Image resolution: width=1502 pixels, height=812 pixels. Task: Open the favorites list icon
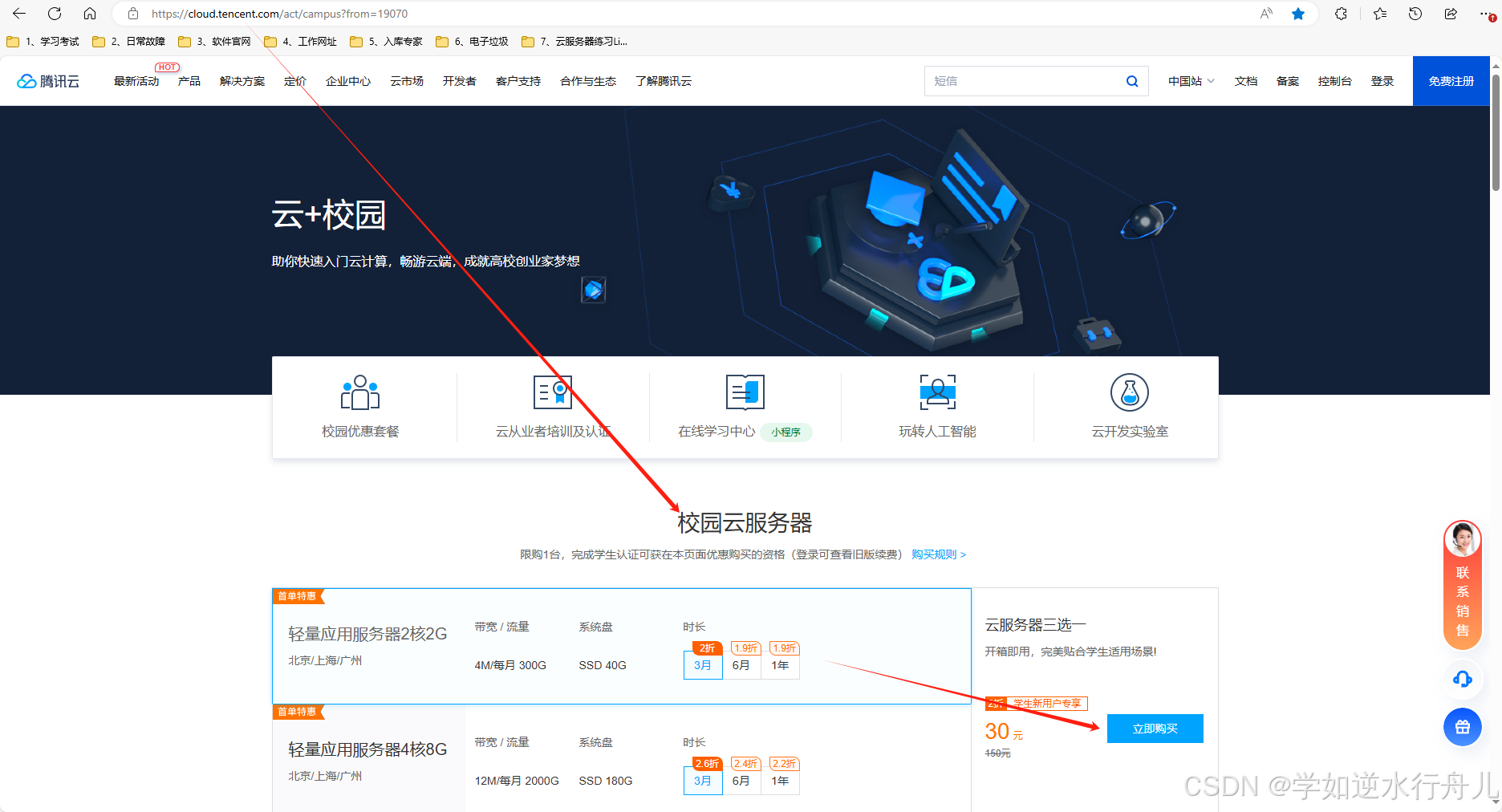(x=1380, y=14)
